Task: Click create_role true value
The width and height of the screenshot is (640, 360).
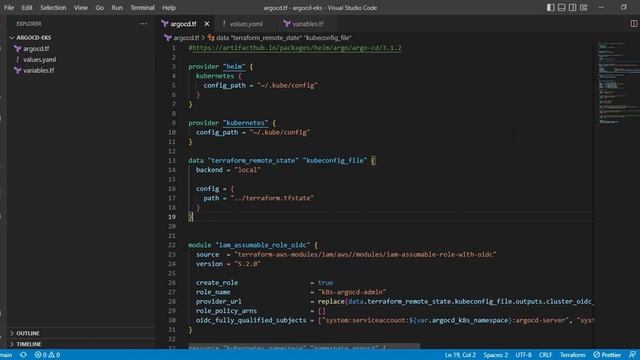Action: pyautogui.click(x=325, y=282)
